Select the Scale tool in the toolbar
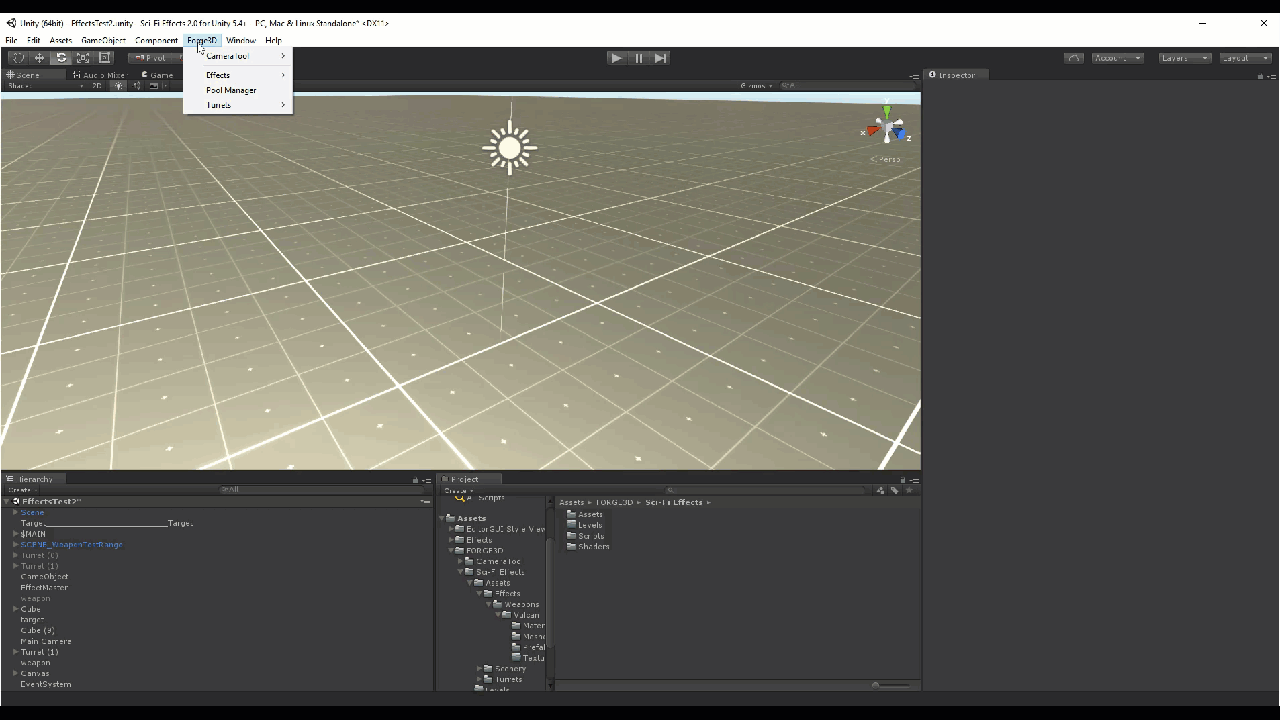 coord(83,58)
